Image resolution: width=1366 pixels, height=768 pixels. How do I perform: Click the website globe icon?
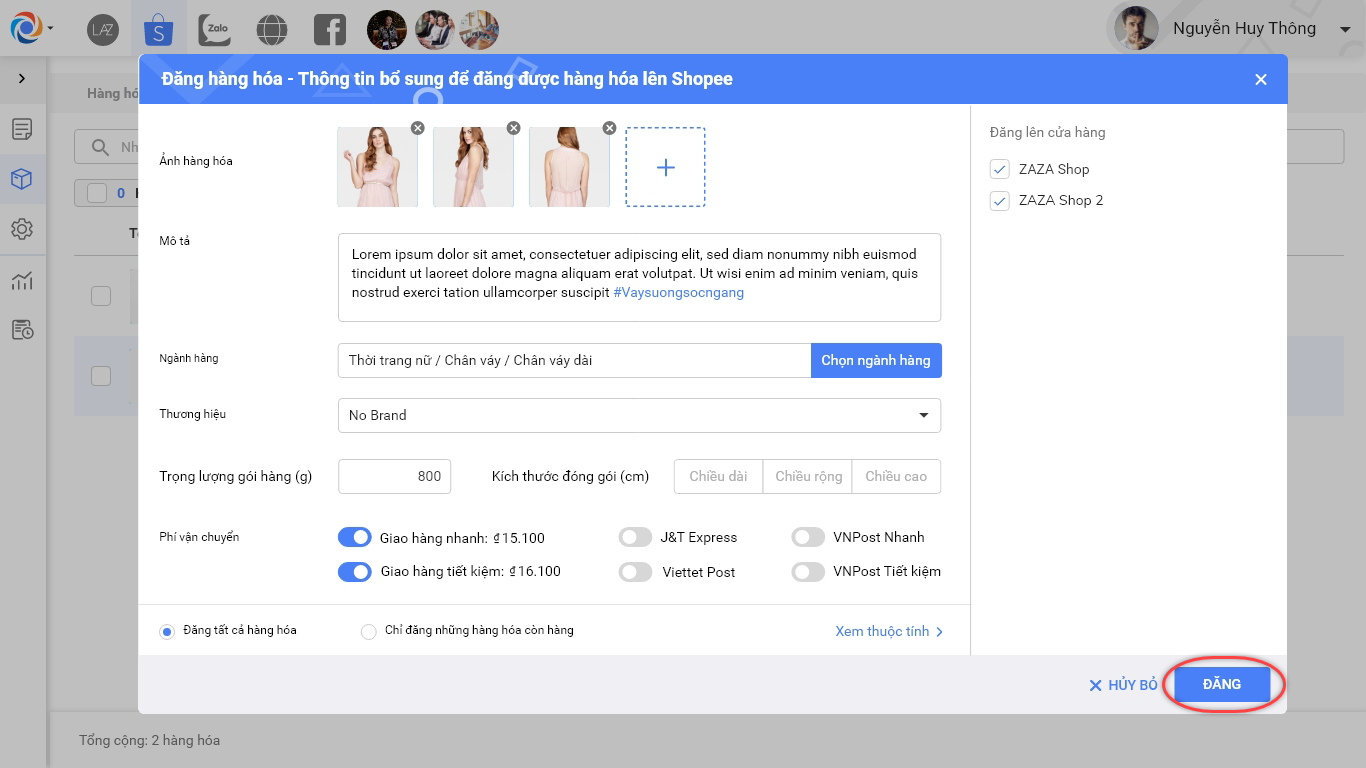[271, 30]
